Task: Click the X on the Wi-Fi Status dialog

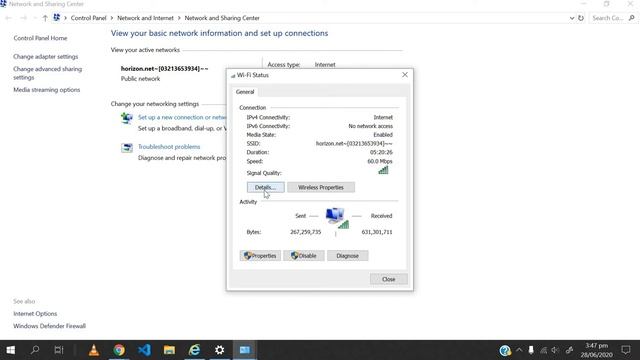Action: 405,75
